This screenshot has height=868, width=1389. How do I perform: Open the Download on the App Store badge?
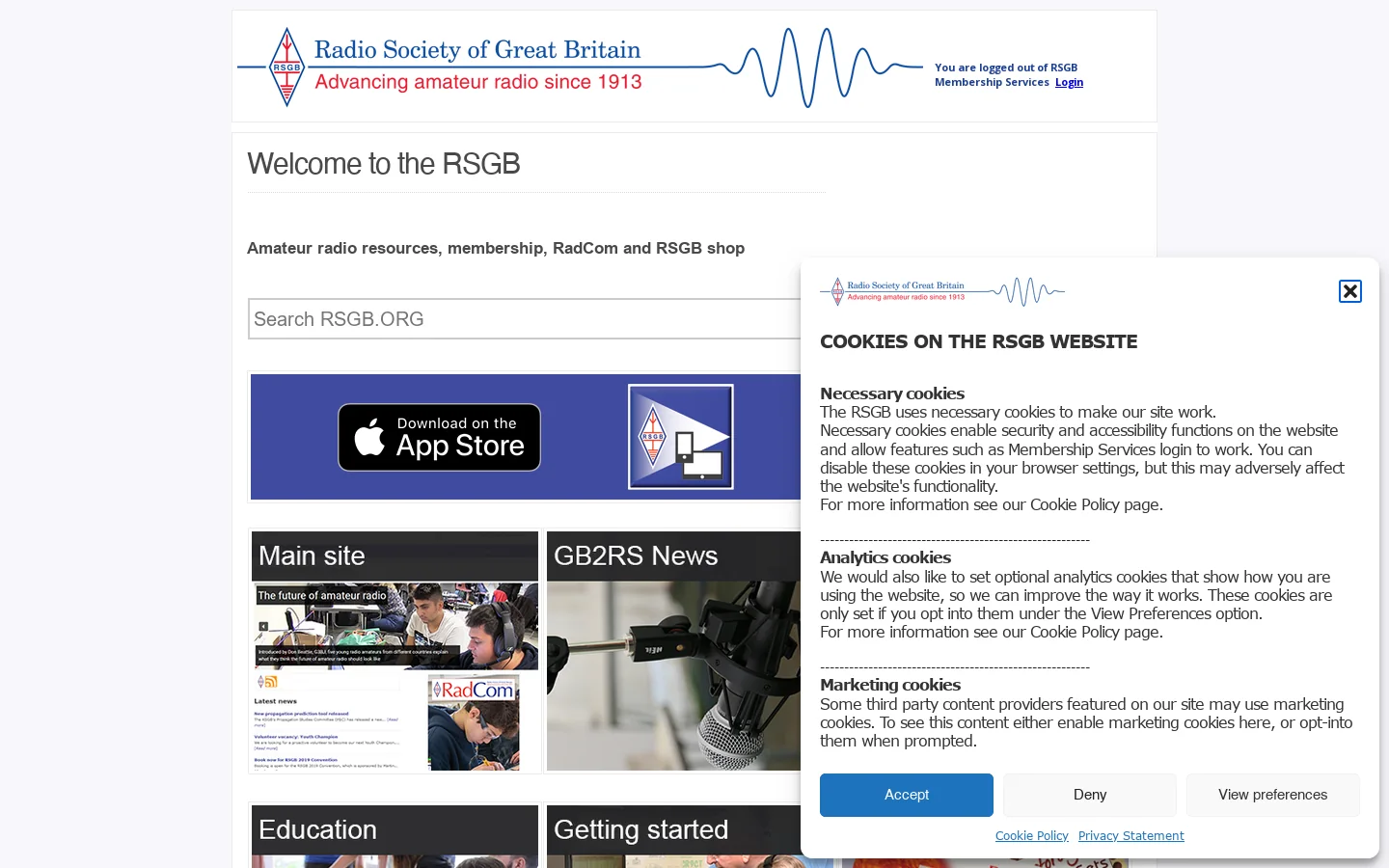pyautogui.click(x=439, y=437)
